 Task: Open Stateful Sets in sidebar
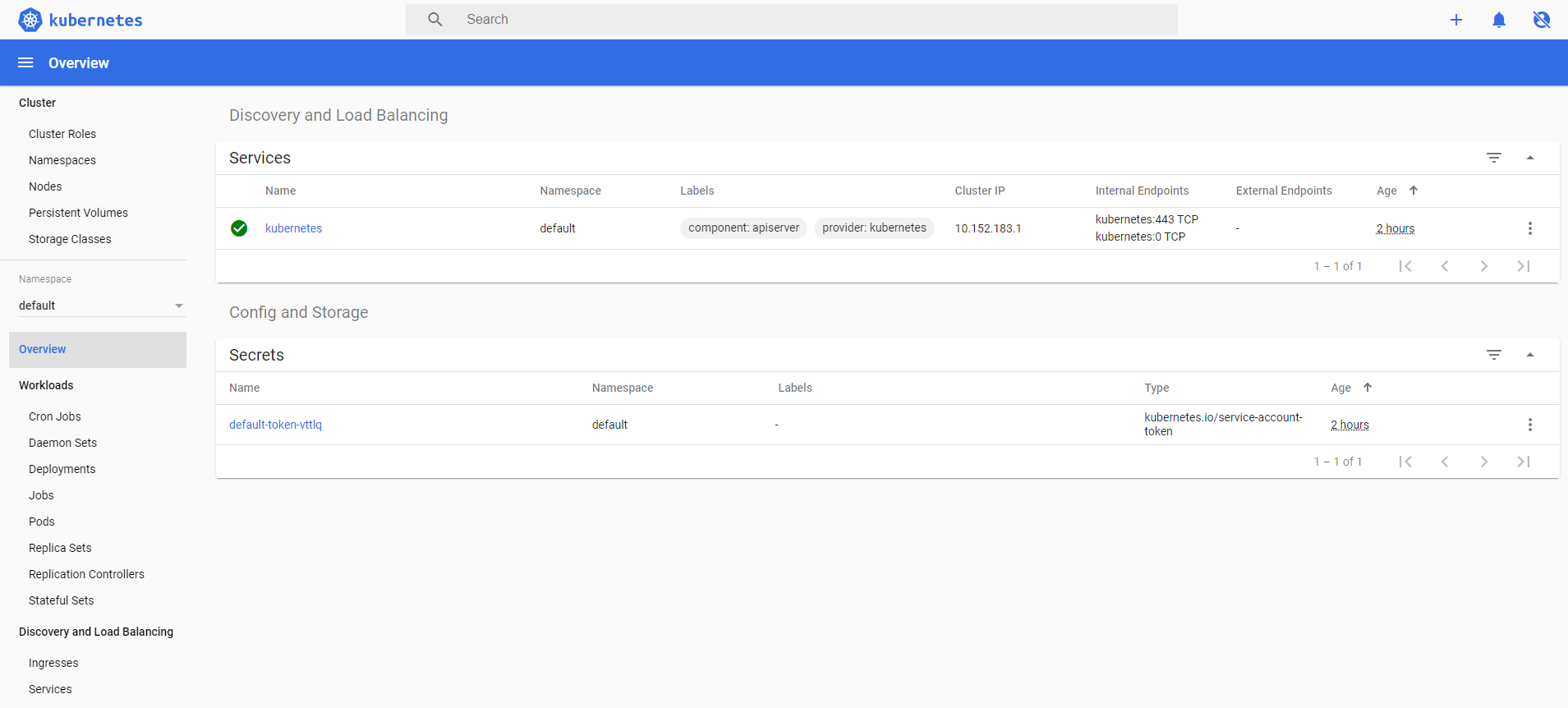[61, 600]
